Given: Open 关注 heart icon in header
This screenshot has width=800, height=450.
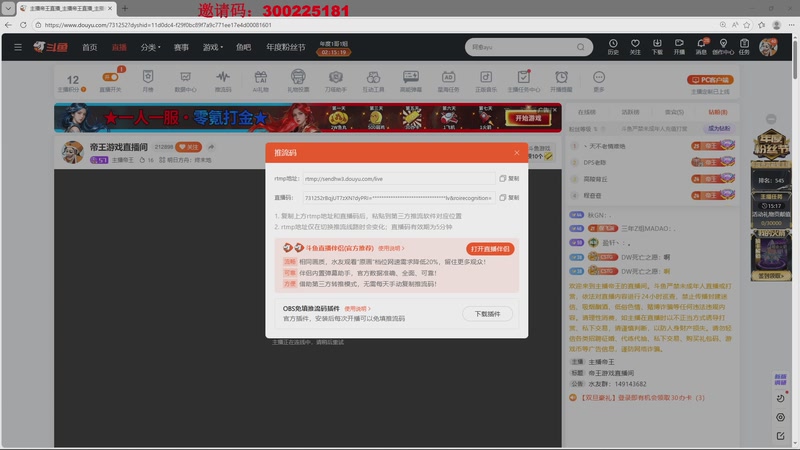Looking at the screenshot, I should [635, 46].
